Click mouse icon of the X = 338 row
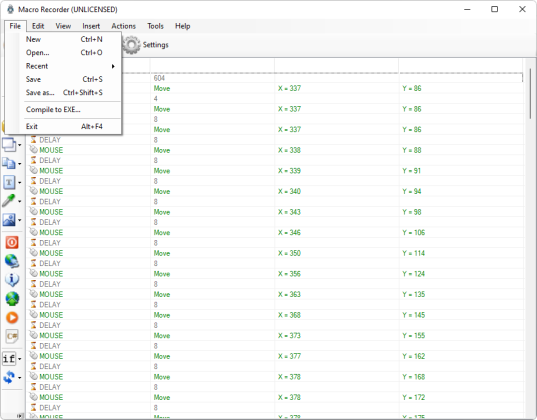The width and height of the screenshot is (537, 420). point(33,150)
